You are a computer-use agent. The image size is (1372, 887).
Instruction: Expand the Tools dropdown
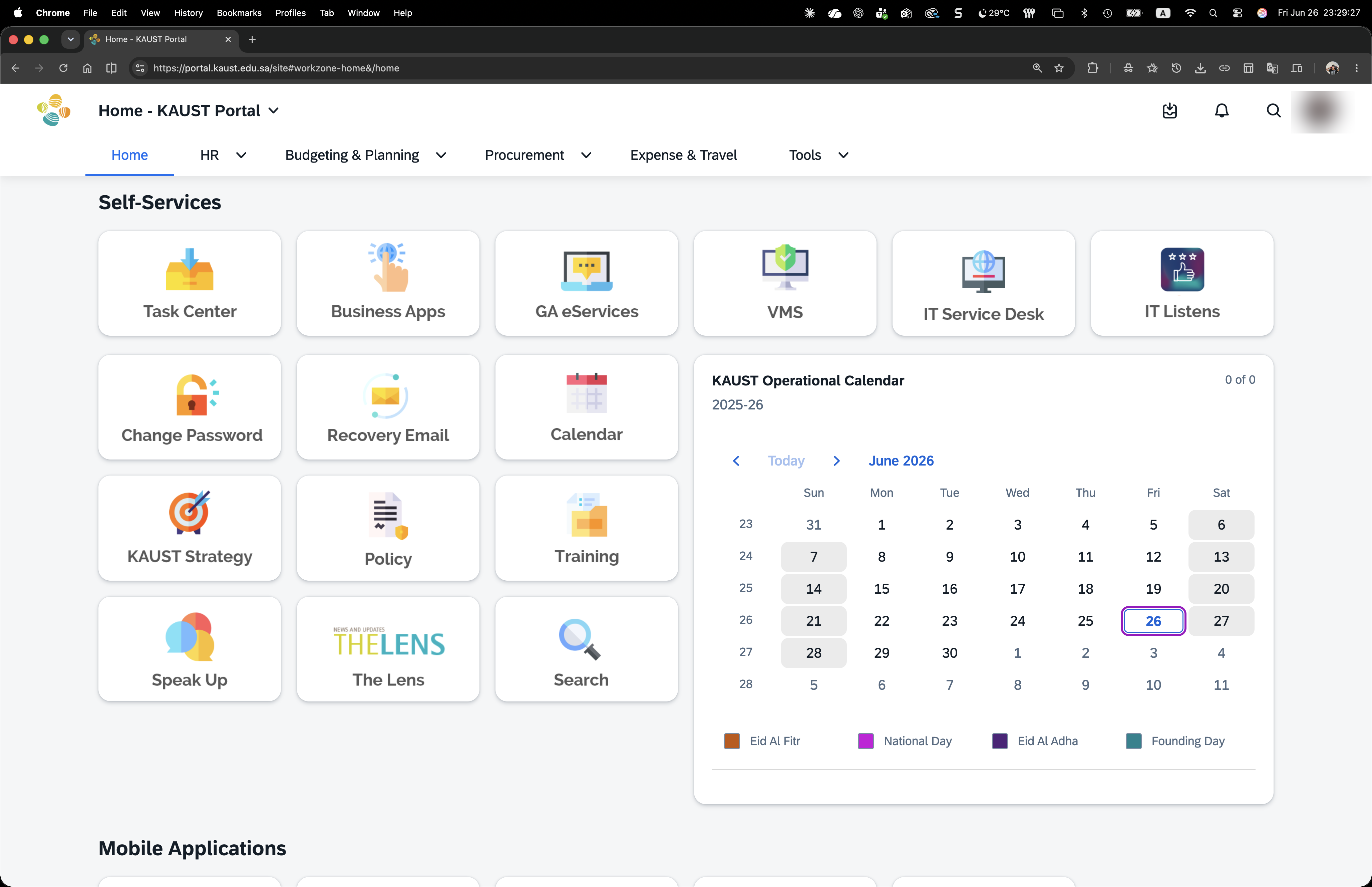(x=843, y=156)
